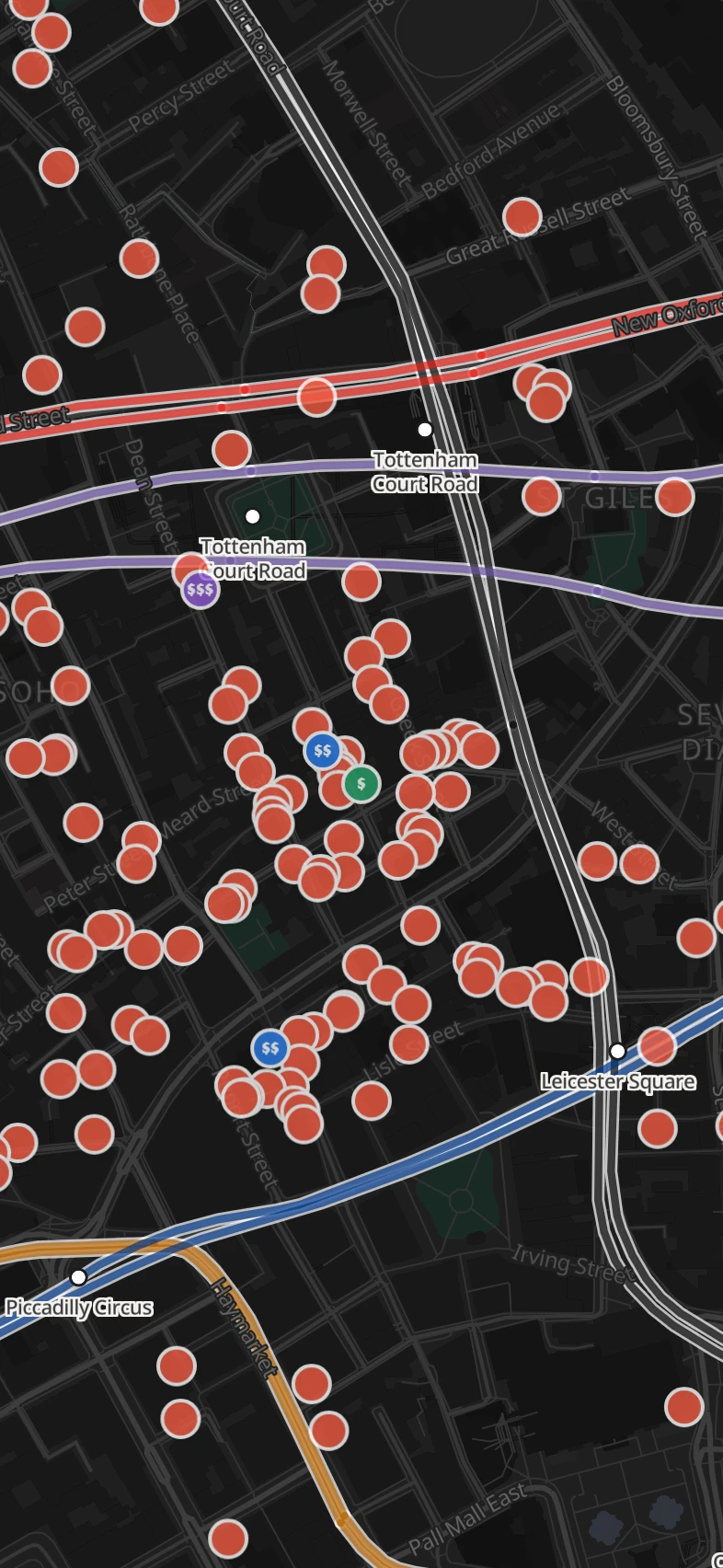Select the red marker covering the SOHO label
This screenshot has width=723, height=1568.
70,686
